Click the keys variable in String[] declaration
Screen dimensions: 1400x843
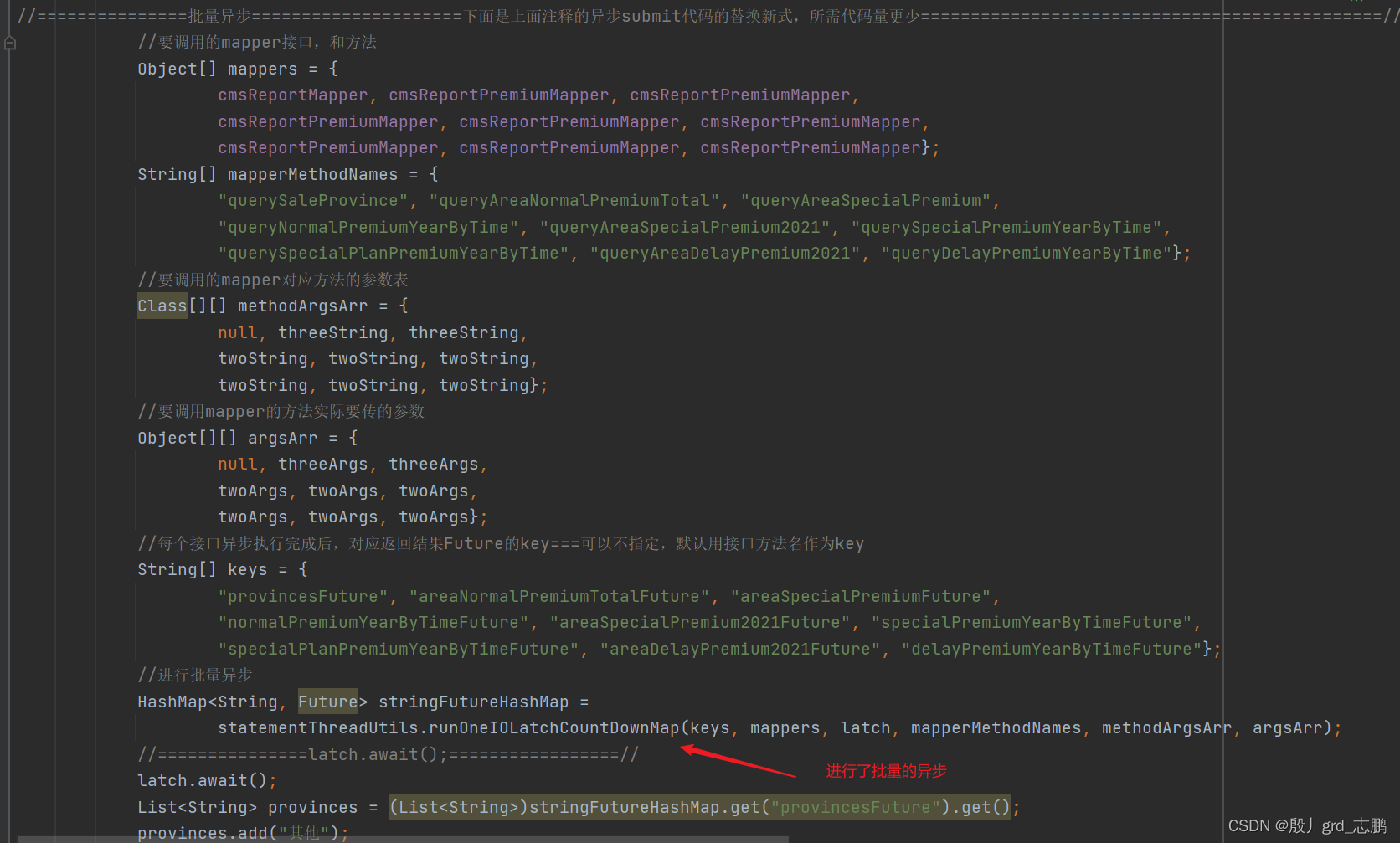[x=248, y=569]
